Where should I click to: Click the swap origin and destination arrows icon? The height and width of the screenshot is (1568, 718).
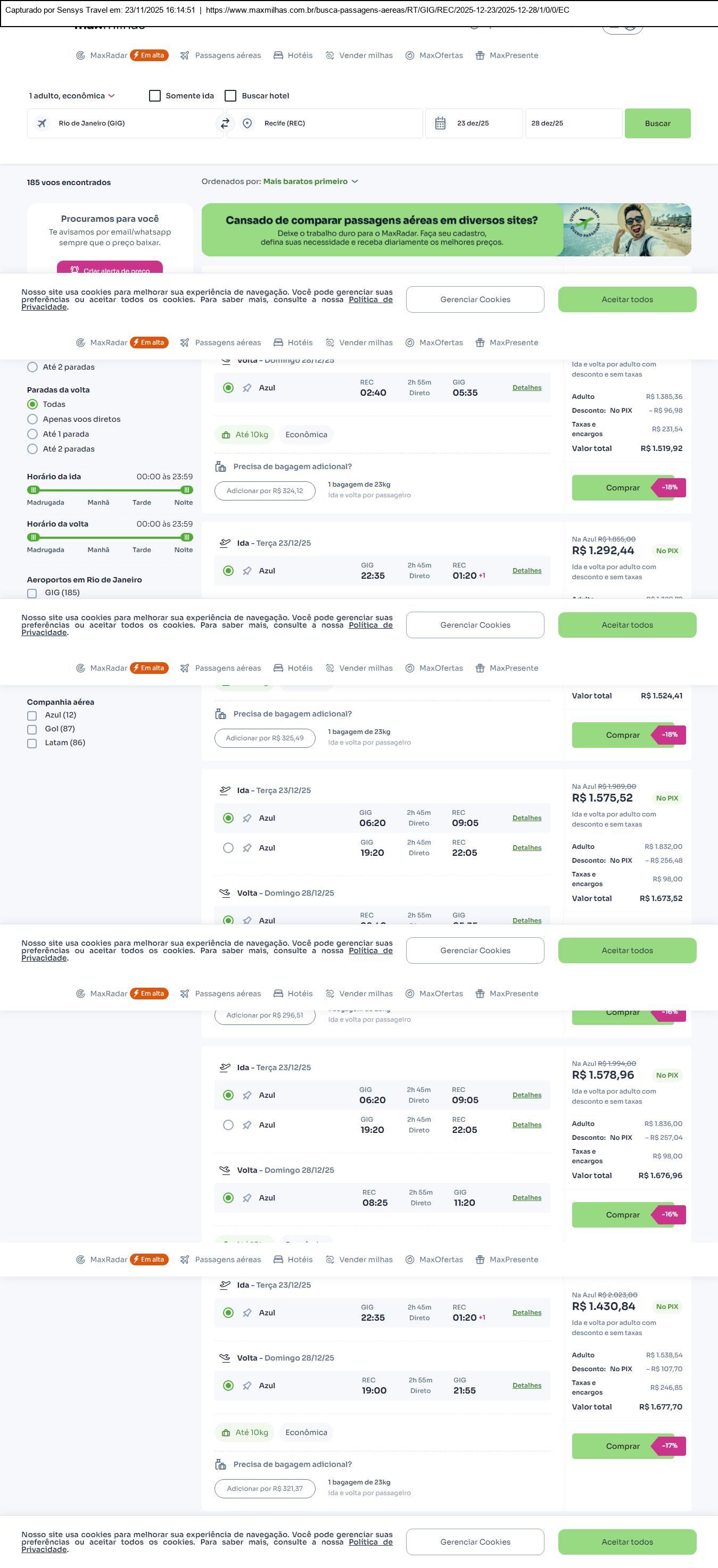(225, 123)
